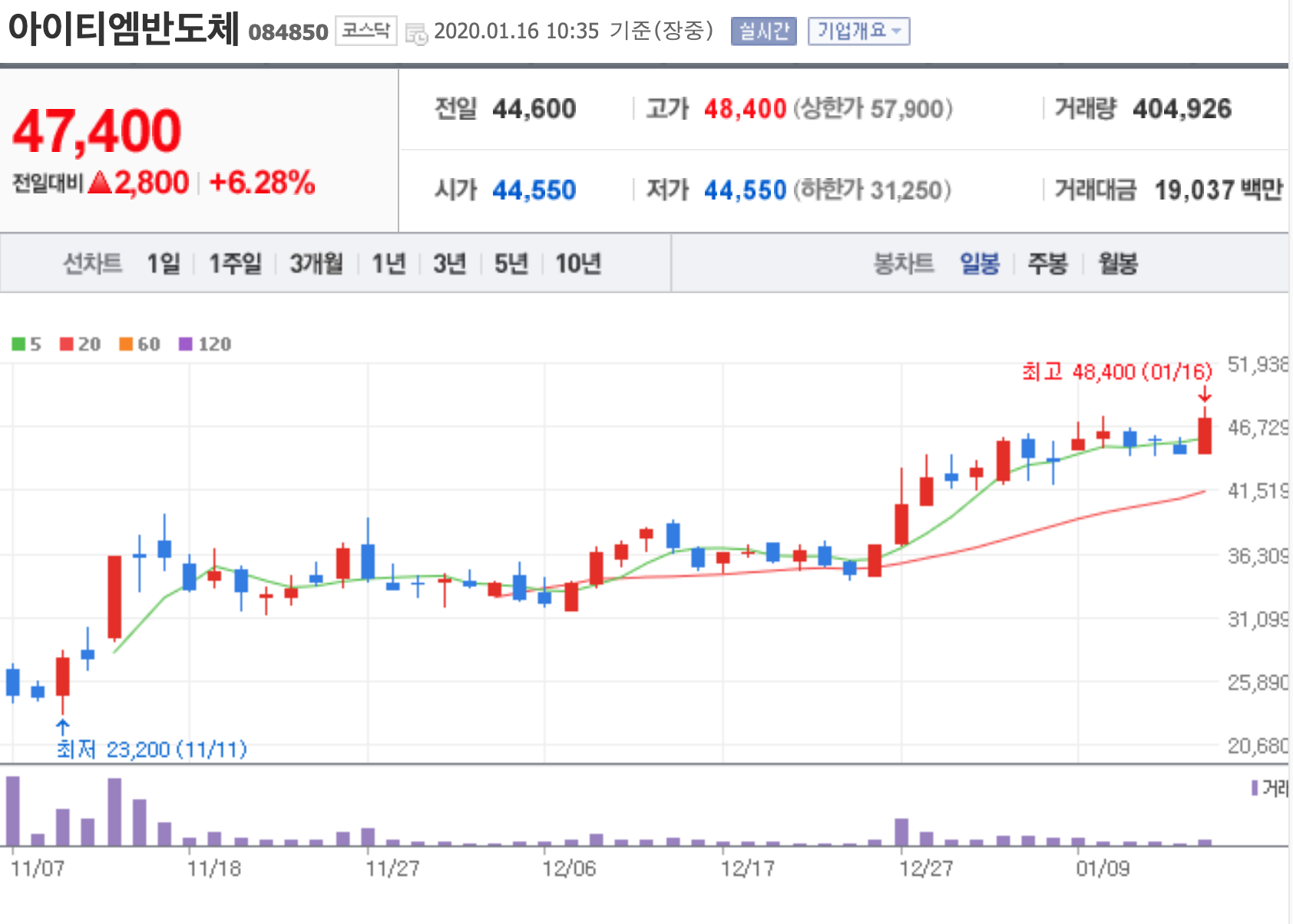
Task: Click the open price 시가 44,550
Action: (x=505, y=190)
